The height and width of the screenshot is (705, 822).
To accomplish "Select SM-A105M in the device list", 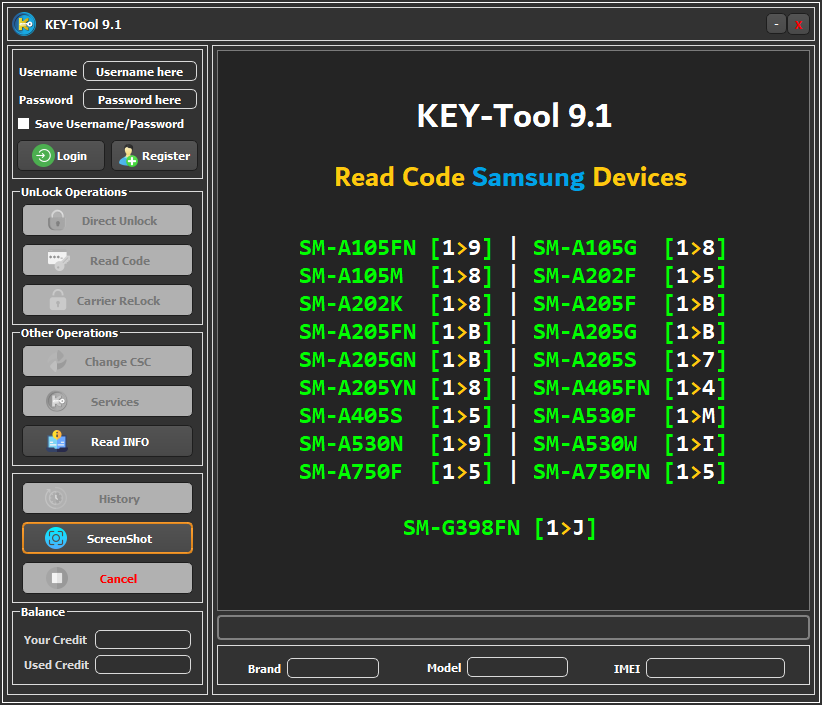I will coord(351,276).
